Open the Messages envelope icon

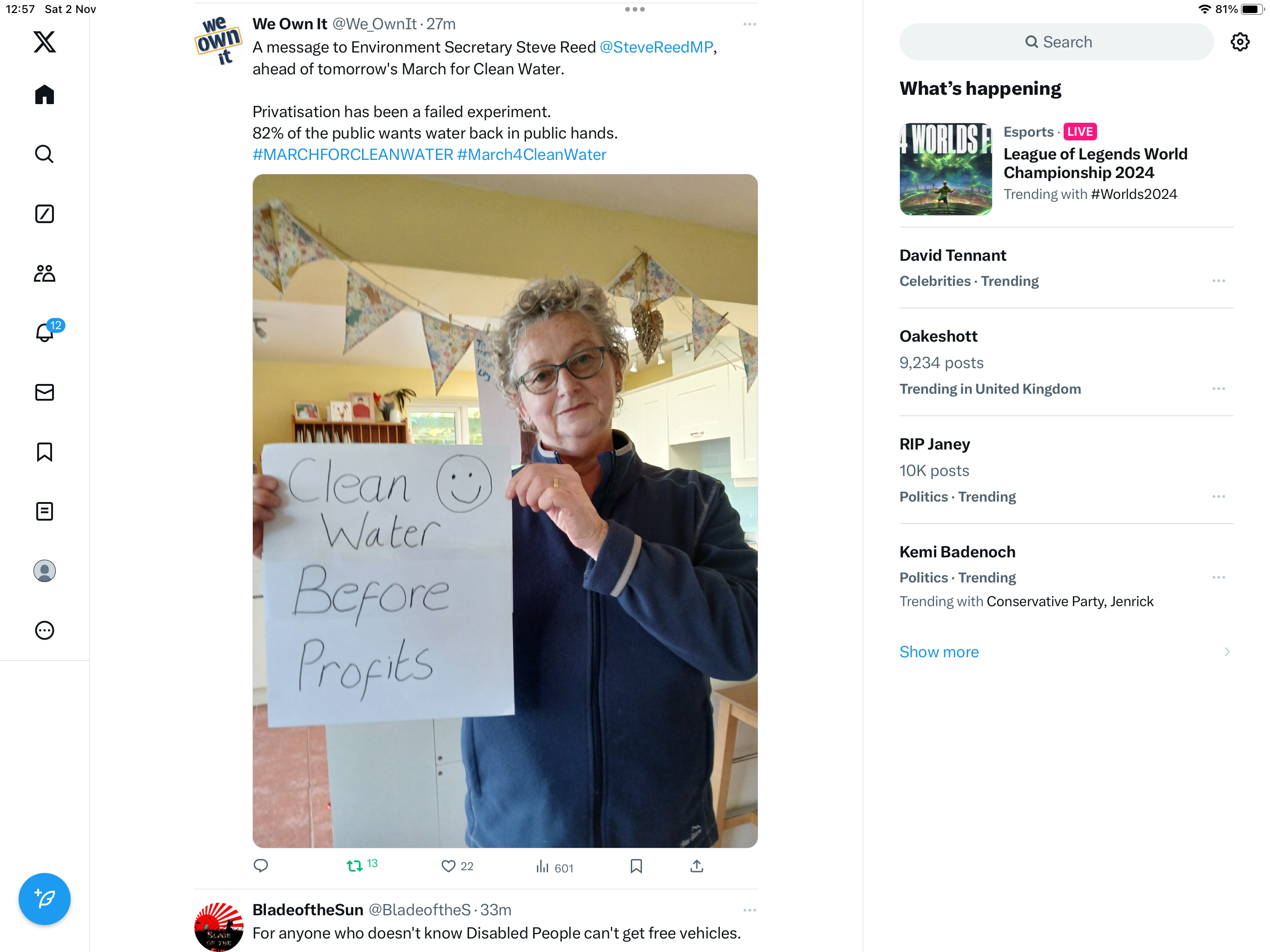44,392
